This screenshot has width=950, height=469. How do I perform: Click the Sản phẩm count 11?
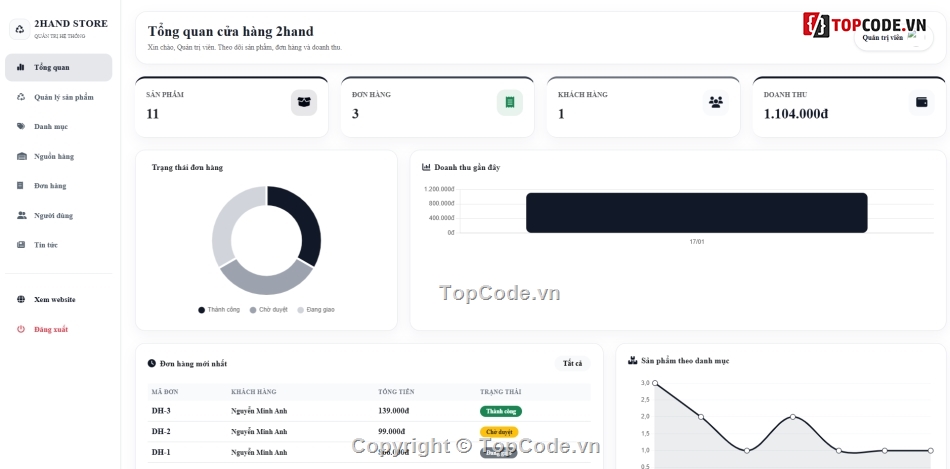tap(153, 114)
